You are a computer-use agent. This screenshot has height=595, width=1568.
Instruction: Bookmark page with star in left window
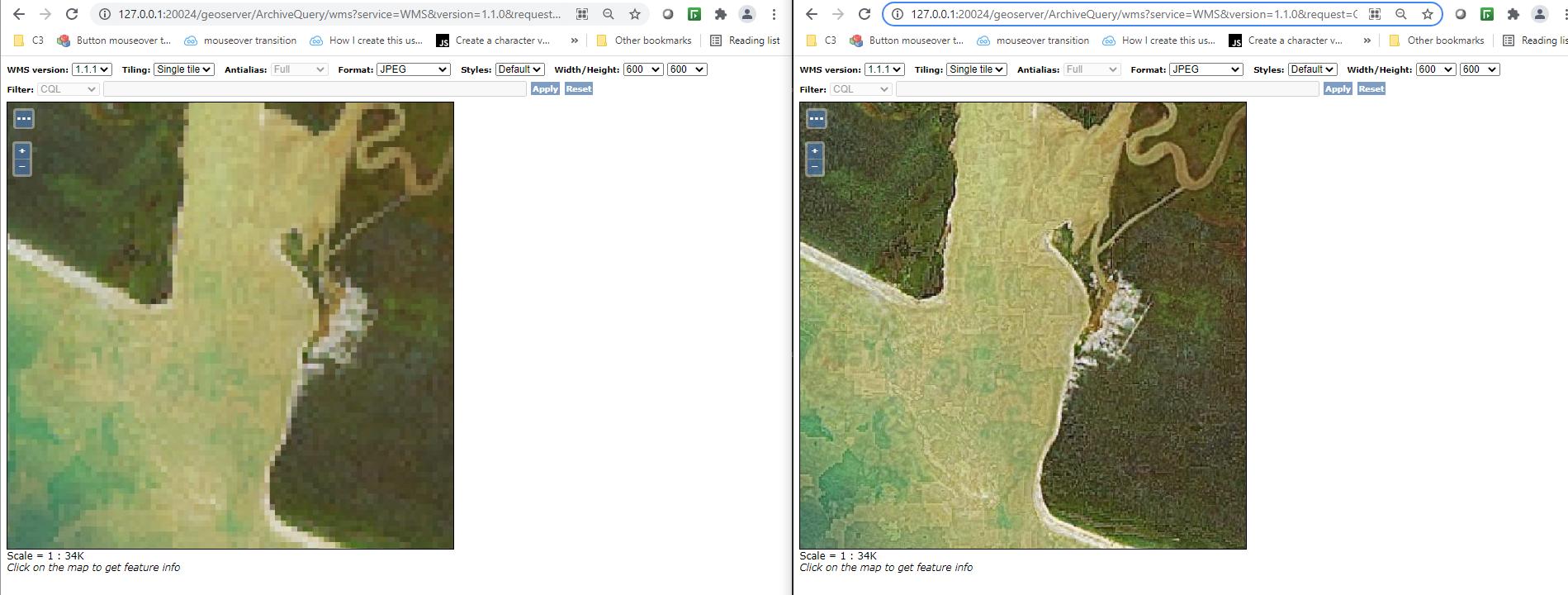pyautogui.click(x=635, y=14)
